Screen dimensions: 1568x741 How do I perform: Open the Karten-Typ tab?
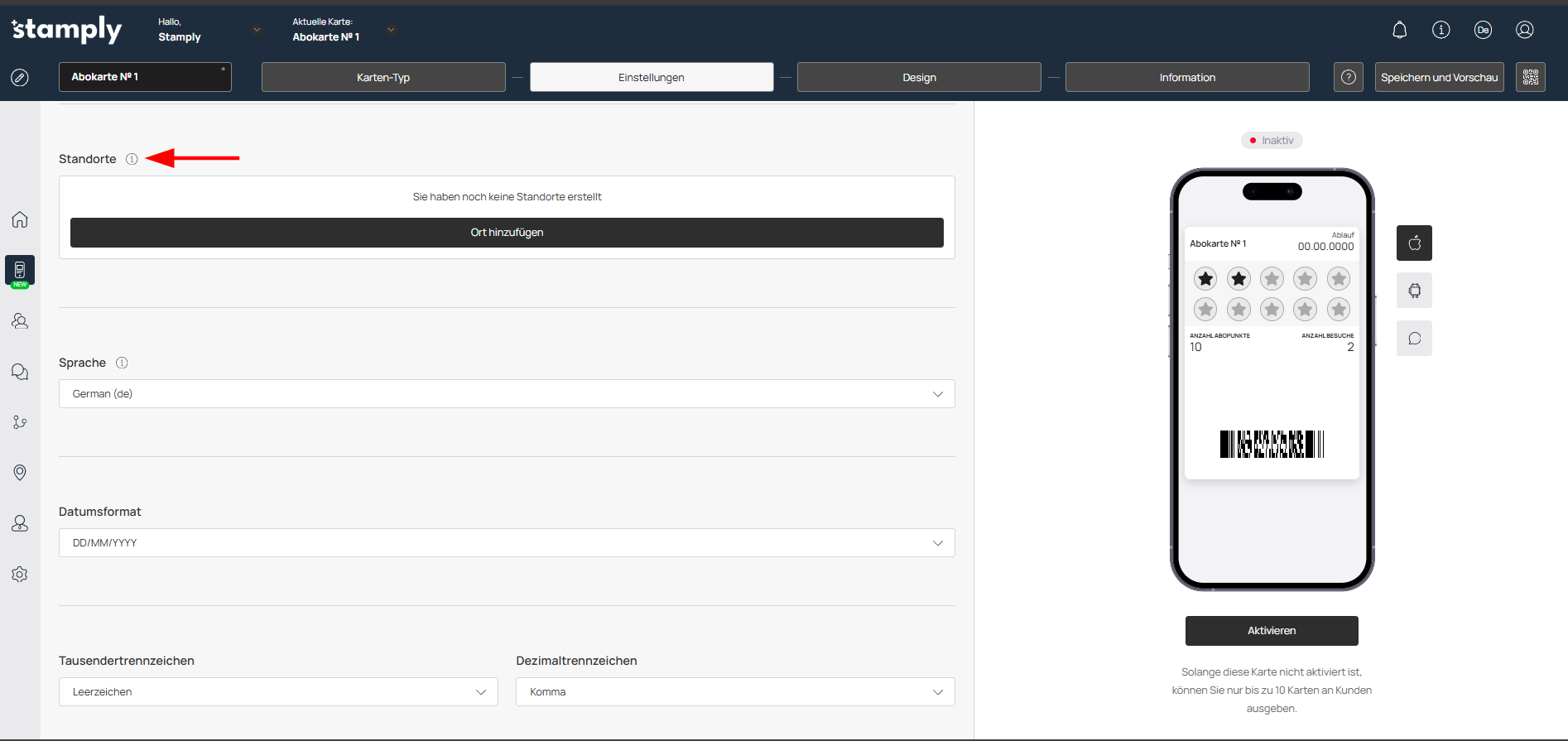coord(383,77)
